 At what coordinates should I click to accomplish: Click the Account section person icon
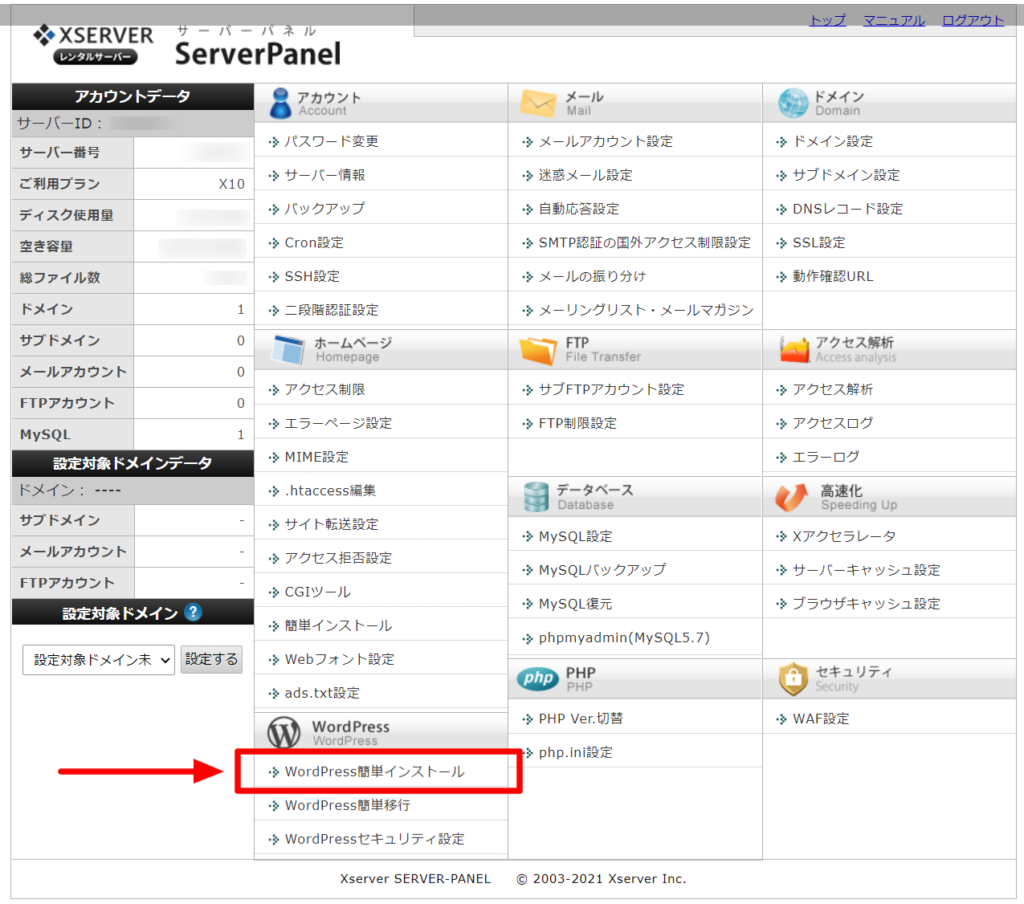coord(281,103)
